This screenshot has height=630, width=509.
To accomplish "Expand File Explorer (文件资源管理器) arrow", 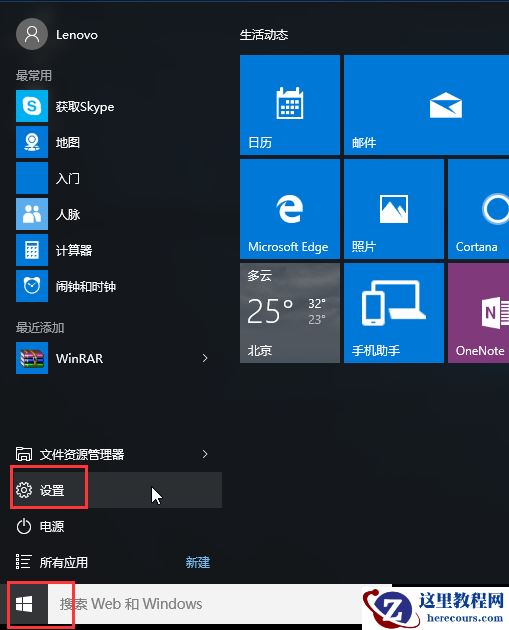I will click(x=205, y=454).
